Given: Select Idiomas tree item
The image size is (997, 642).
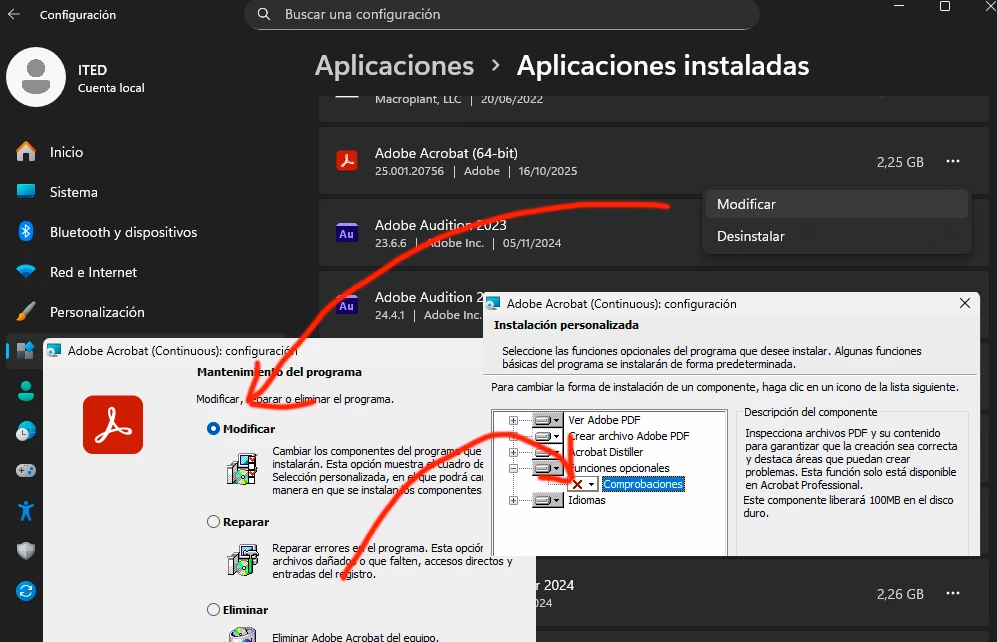Looking at the screenshot, I should (586, 500).
